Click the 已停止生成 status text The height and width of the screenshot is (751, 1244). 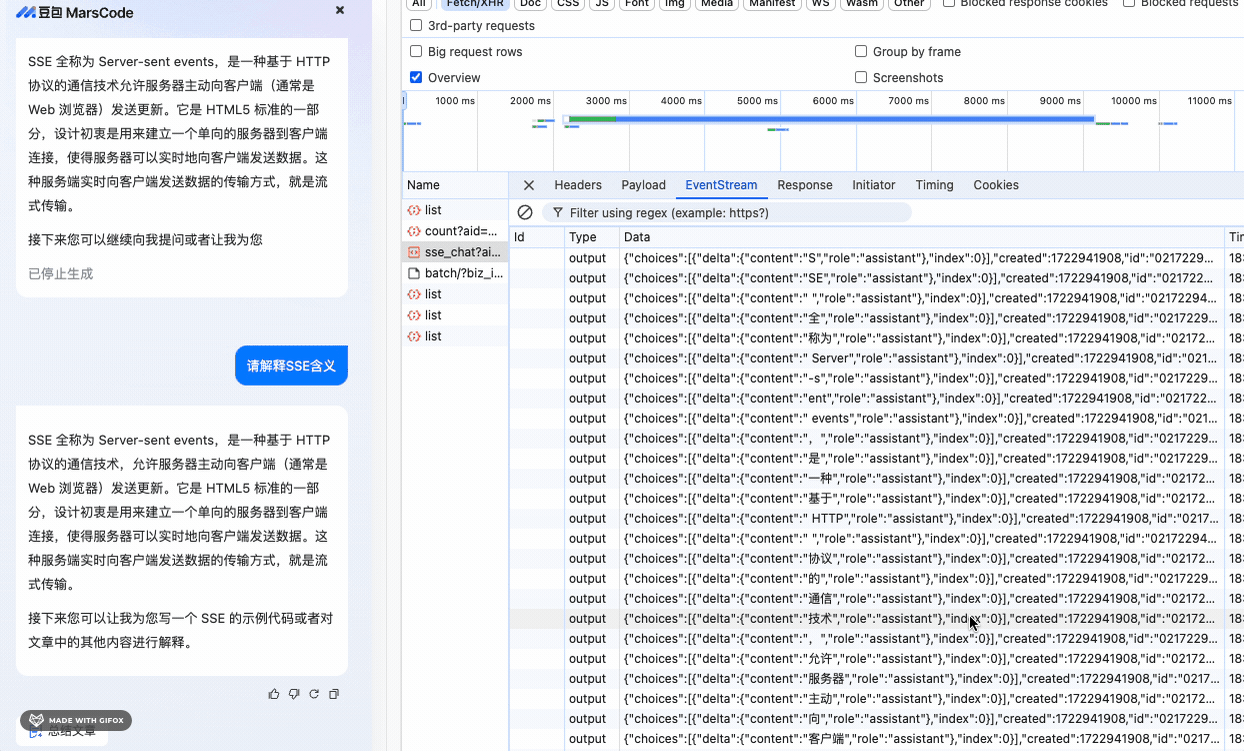click(x=60, y=273)
